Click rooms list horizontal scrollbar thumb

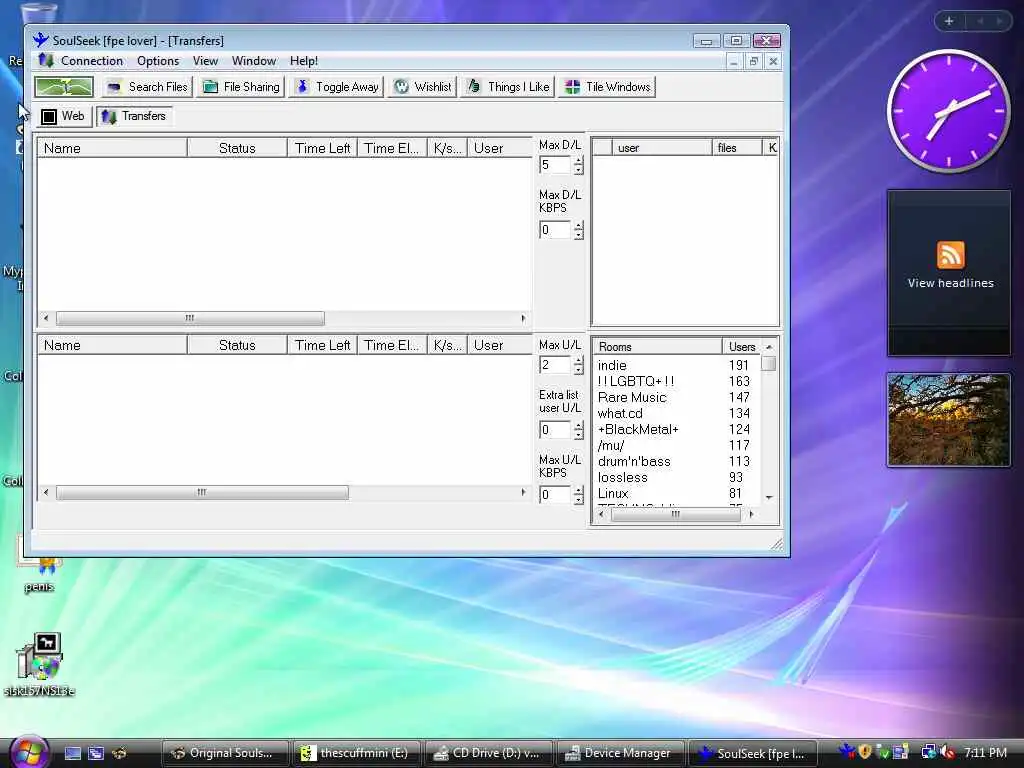675,514
